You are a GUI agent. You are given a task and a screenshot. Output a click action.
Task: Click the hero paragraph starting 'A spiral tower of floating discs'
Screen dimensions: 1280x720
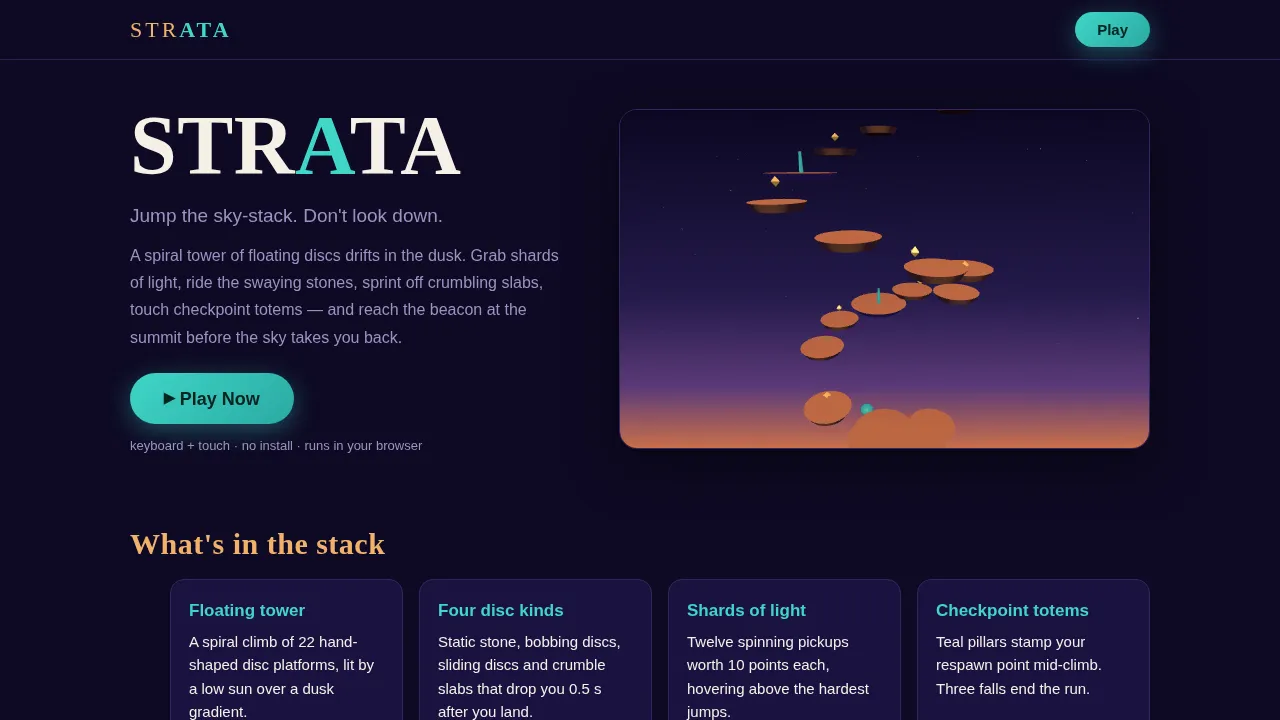(x=345, y=296)
